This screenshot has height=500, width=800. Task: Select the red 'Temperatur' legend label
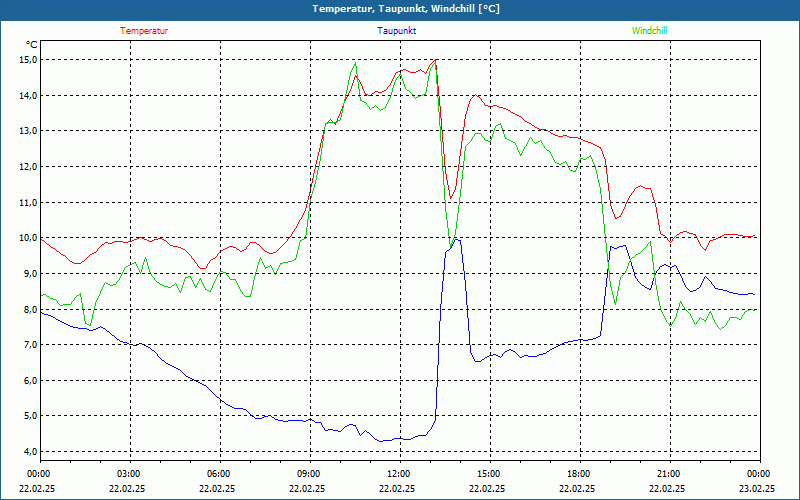point(144,31)
